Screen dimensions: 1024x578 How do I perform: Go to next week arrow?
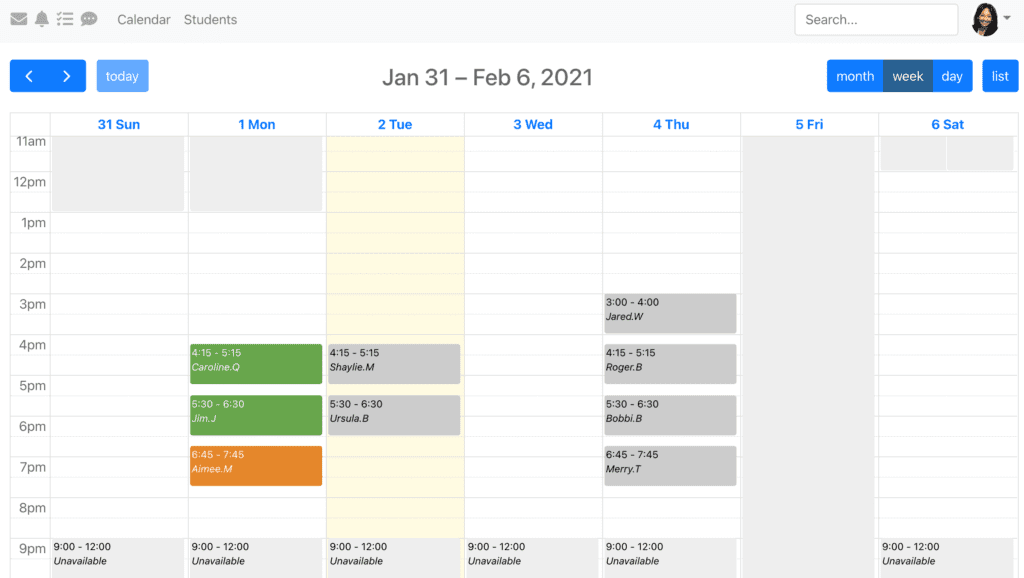coord(66,76)
